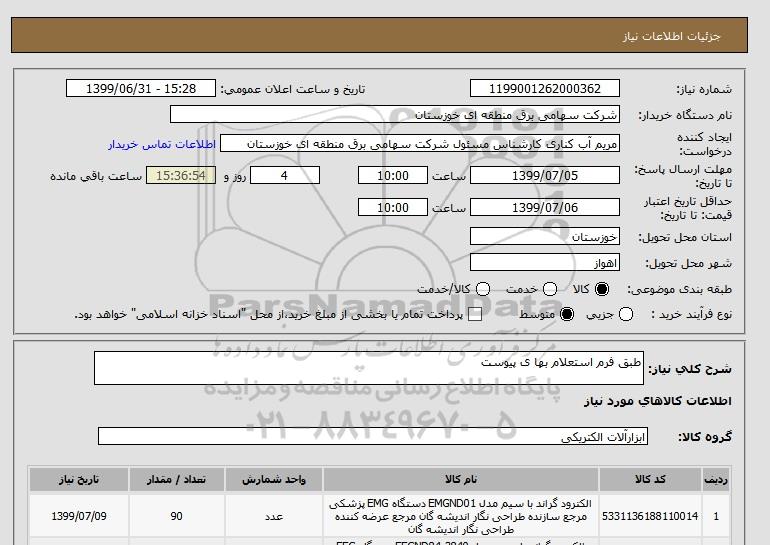770x545 pixels.
Task: Click the delivery province field خوزستان
Action: click(x=545, y=236)
